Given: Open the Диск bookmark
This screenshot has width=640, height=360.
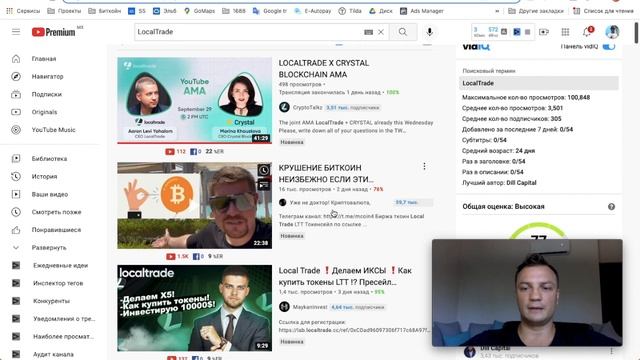Looking at the screenshot, I should click(381, 11).
